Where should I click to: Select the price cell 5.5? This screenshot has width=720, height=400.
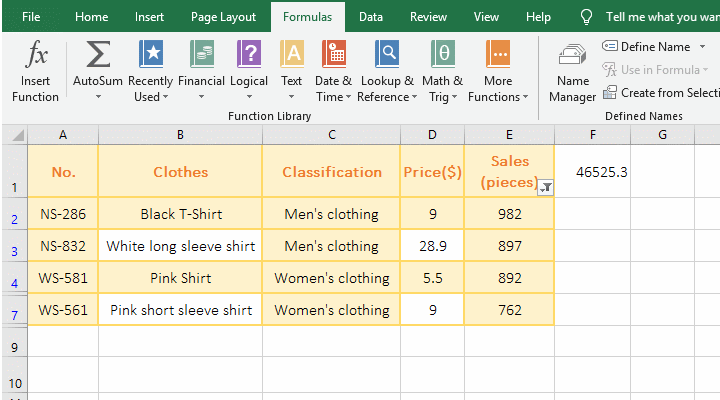(432, 278)
